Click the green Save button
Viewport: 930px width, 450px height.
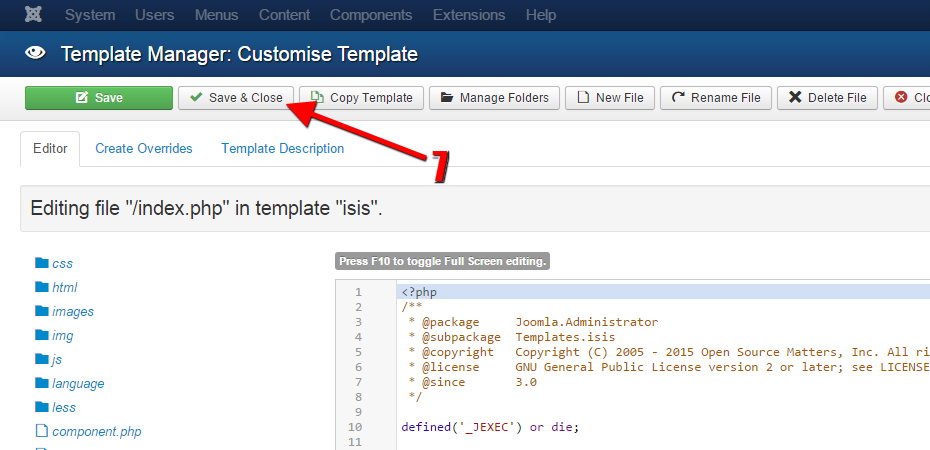(98, 98)
